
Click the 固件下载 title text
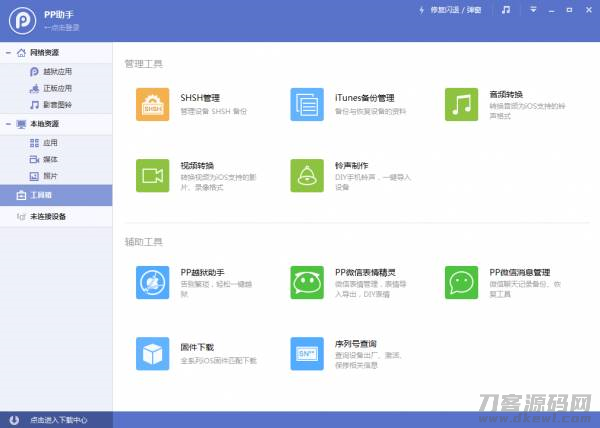pos(197,347)
